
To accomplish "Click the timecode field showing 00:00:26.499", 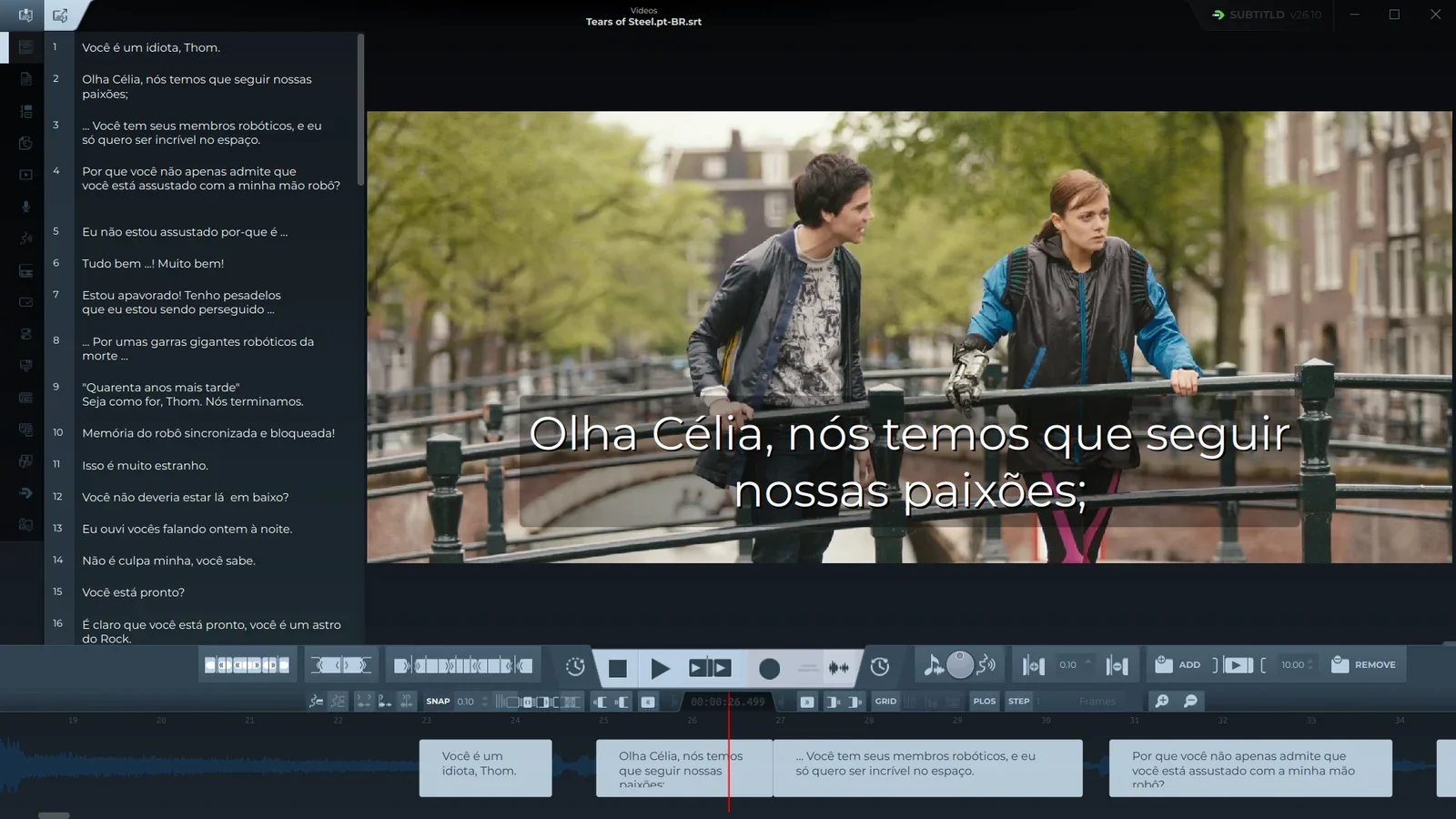I will 728,702.
